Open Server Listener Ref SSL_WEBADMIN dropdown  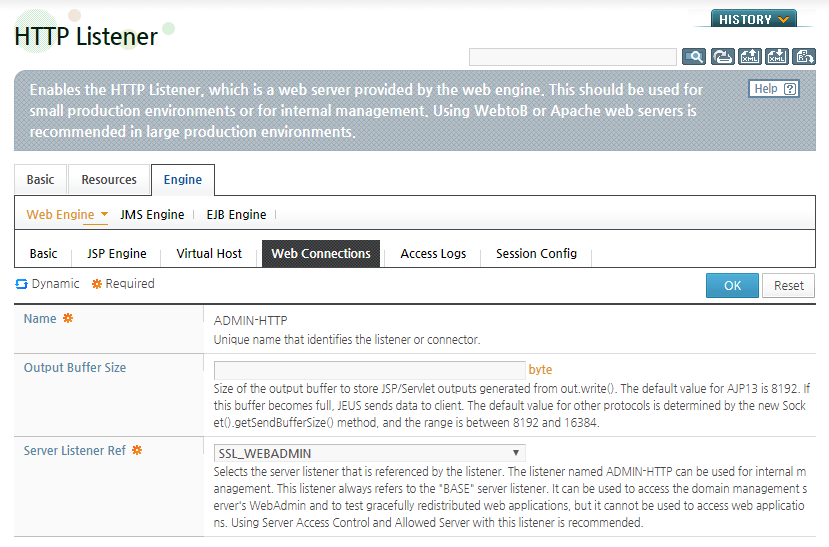point(370,453)
